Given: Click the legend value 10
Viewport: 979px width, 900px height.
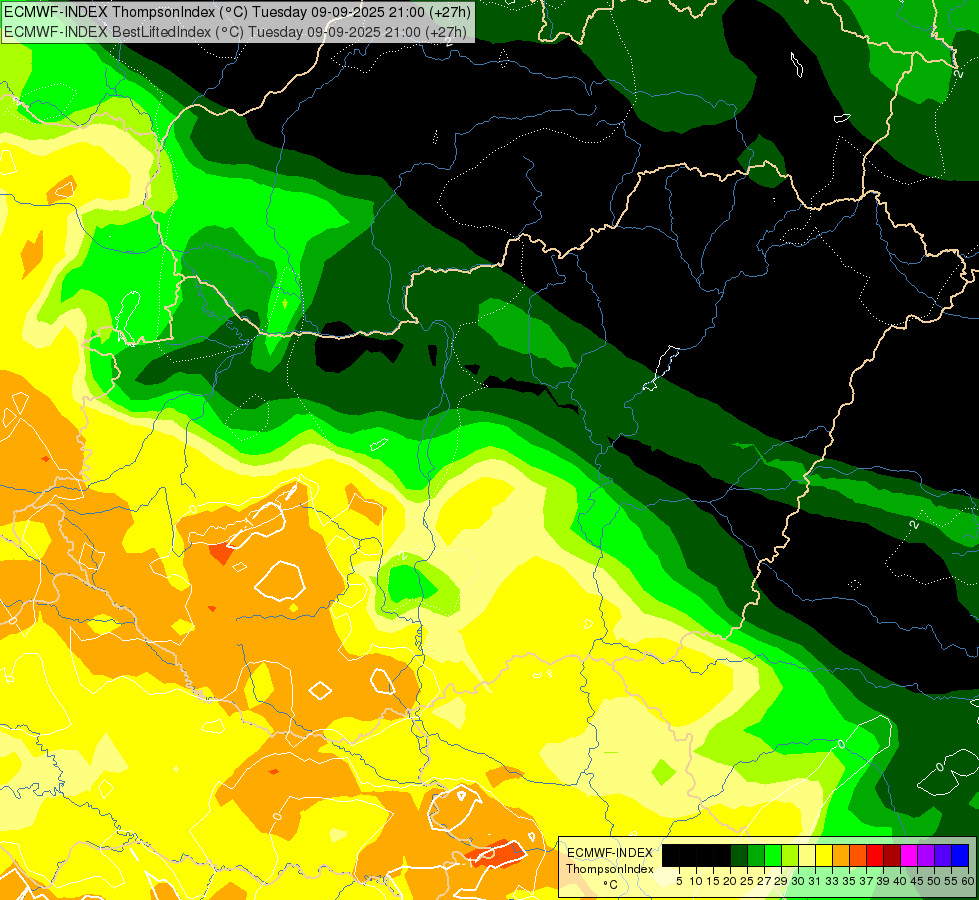Looking at the screenshot, I should (696, 881).
